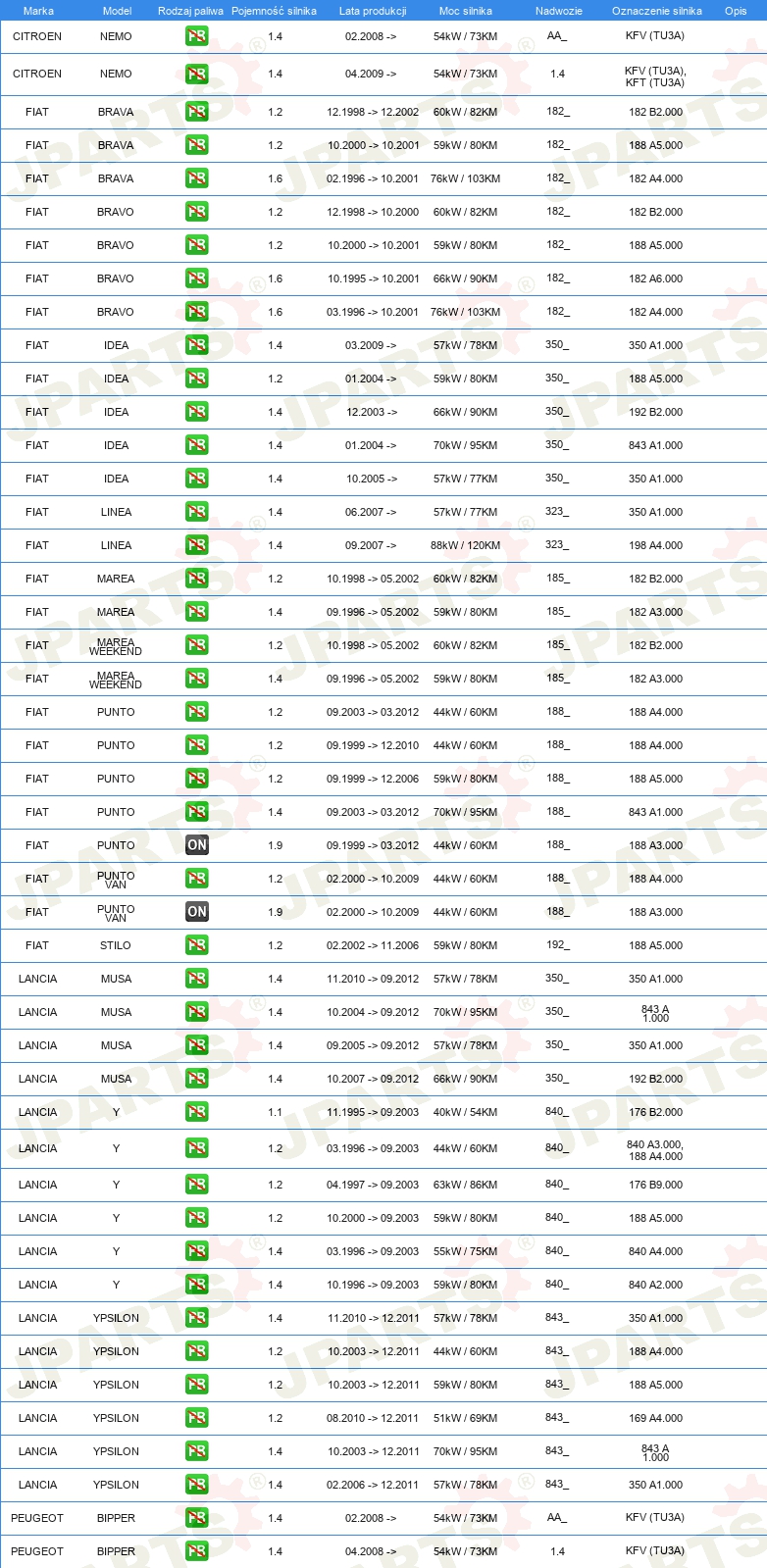
Task: Select the '09.2007 ->' production date cell
Action: (371, 545)
